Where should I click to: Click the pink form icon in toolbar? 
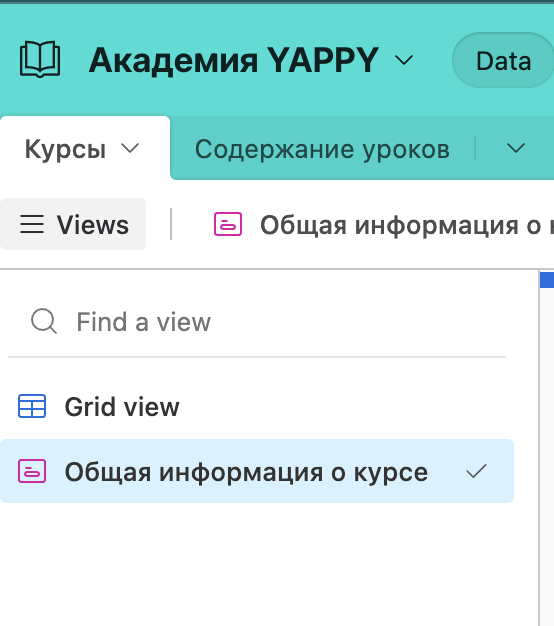(x=228, y=224)
